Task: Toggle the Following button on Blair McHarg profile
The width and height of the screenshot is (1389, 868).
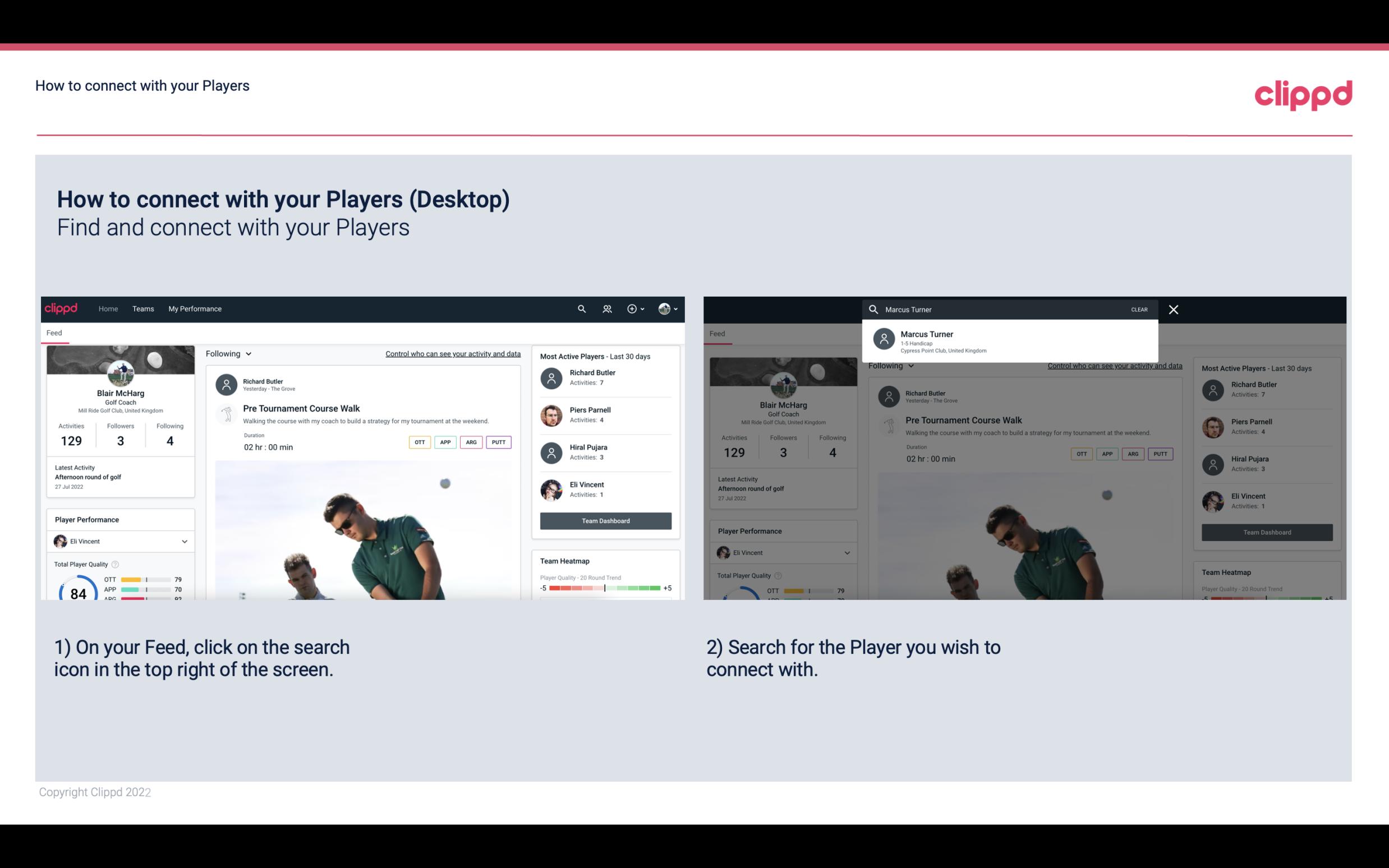Action: 228,353
